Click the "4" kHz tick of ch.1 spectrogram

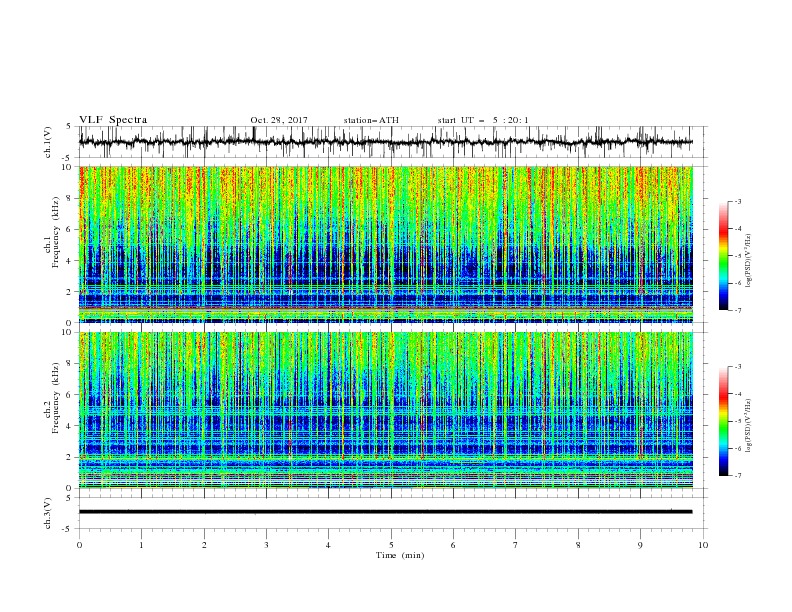pyautogui.click(x=70, y=261)
